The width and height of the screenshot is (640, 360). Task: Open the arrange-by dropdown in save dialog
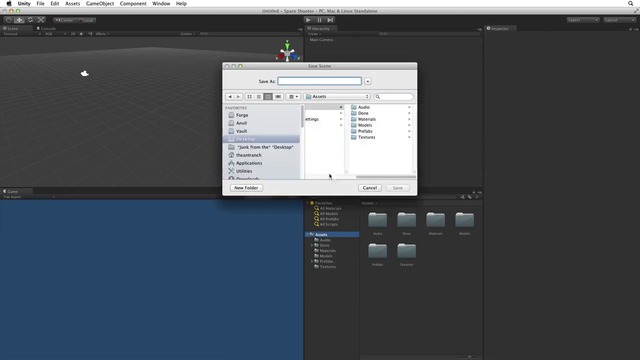[293, 97]
